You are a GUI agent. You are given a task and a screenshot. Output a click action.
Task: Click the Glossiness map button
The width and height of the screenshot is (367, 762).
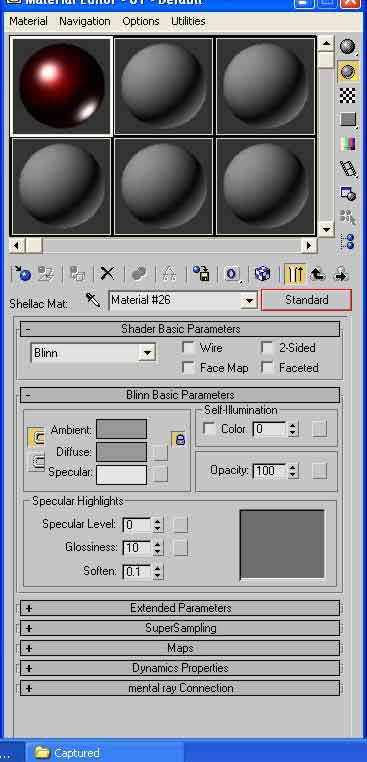click(x=180, y=548)
